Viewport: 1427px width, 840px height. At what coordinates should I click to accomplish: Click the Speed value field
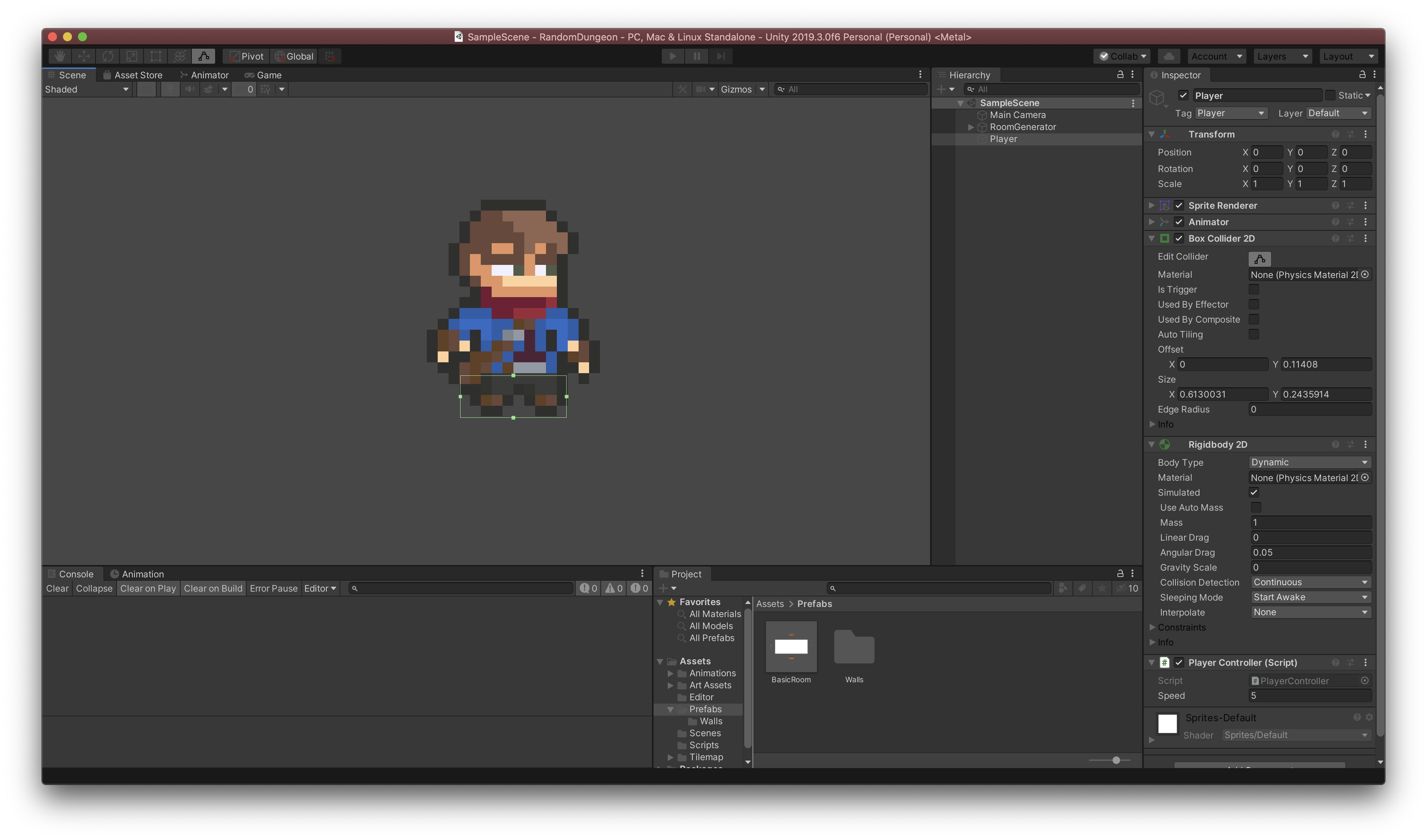1310,696
